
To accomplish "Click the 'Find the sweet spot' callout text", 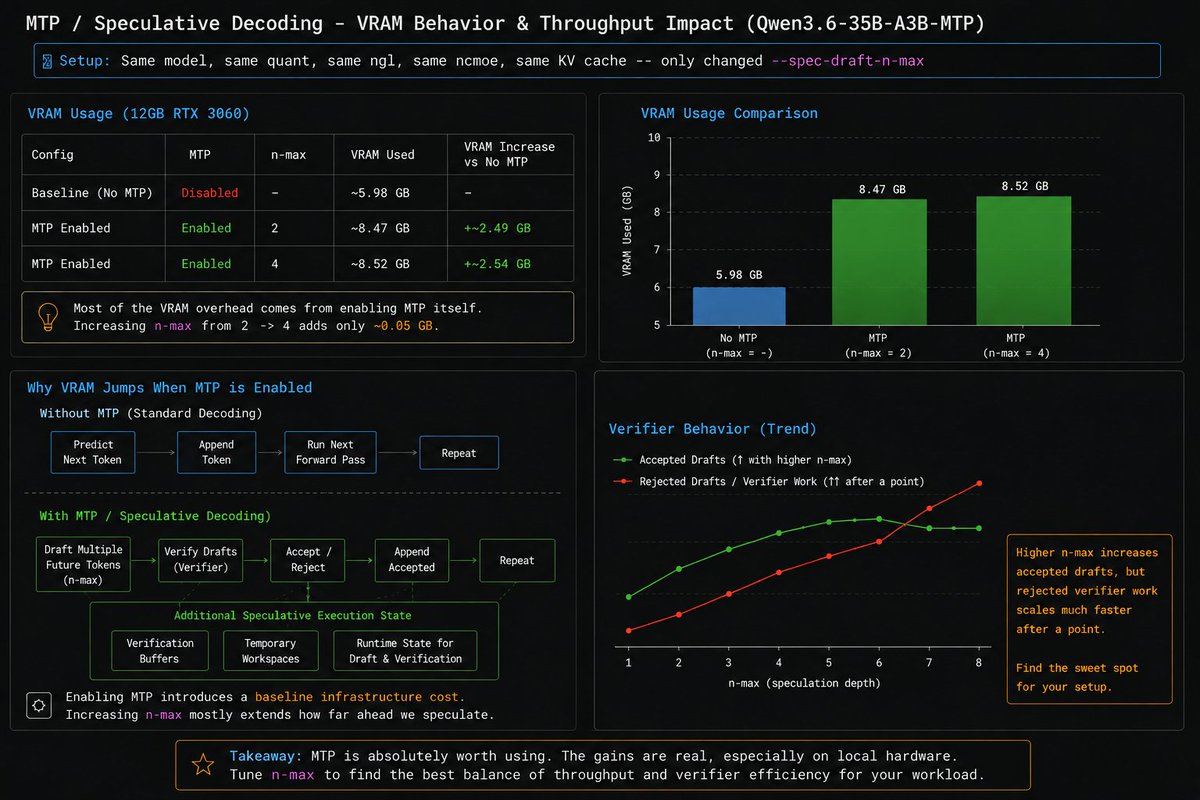I will coord(1077,677).
